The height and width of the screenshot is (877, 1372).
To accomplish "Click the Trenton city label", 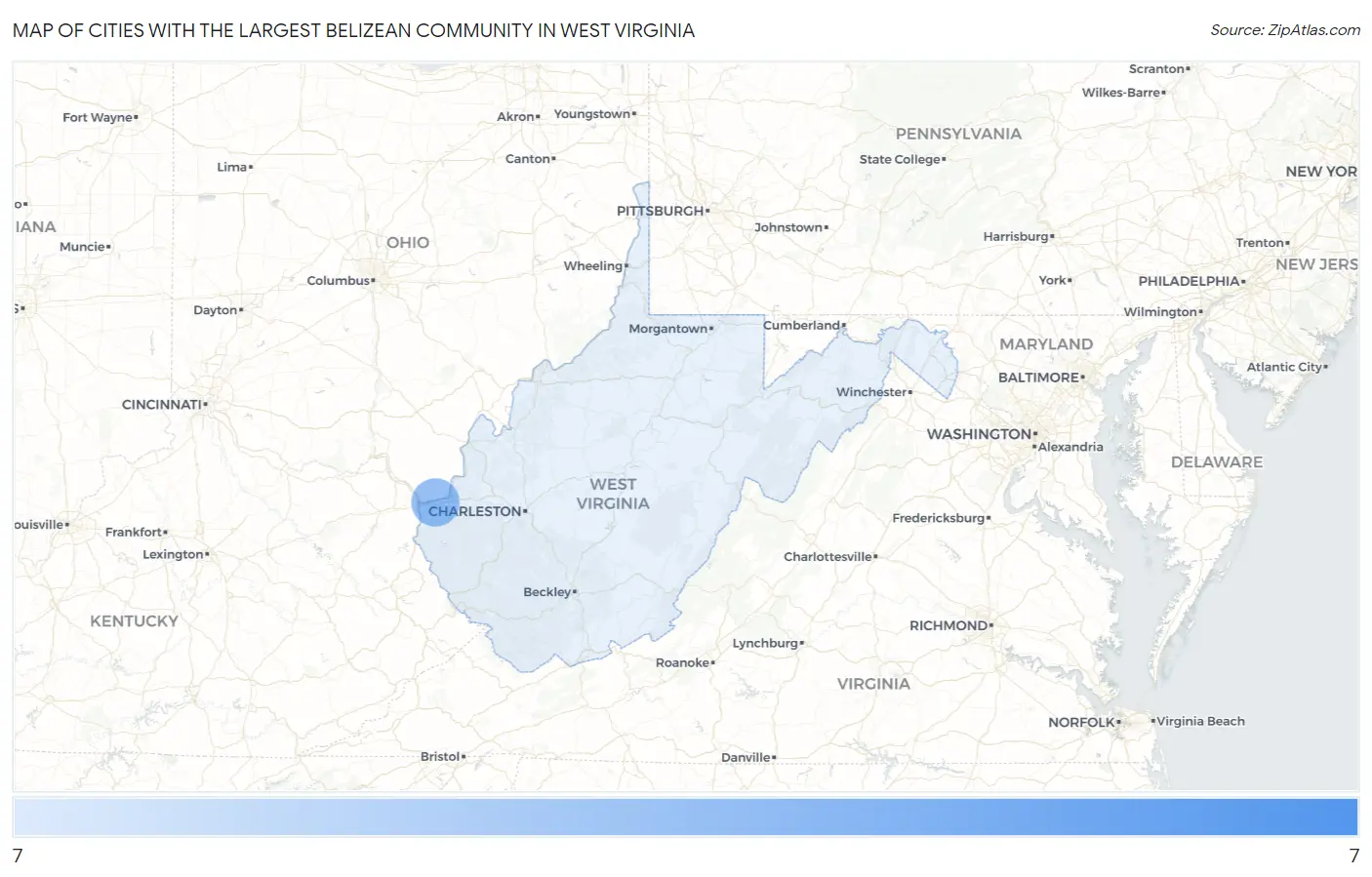I will (x=1260, y=243).
